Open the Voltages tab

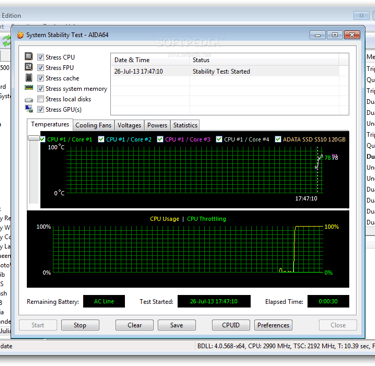(x=129, y=125)
